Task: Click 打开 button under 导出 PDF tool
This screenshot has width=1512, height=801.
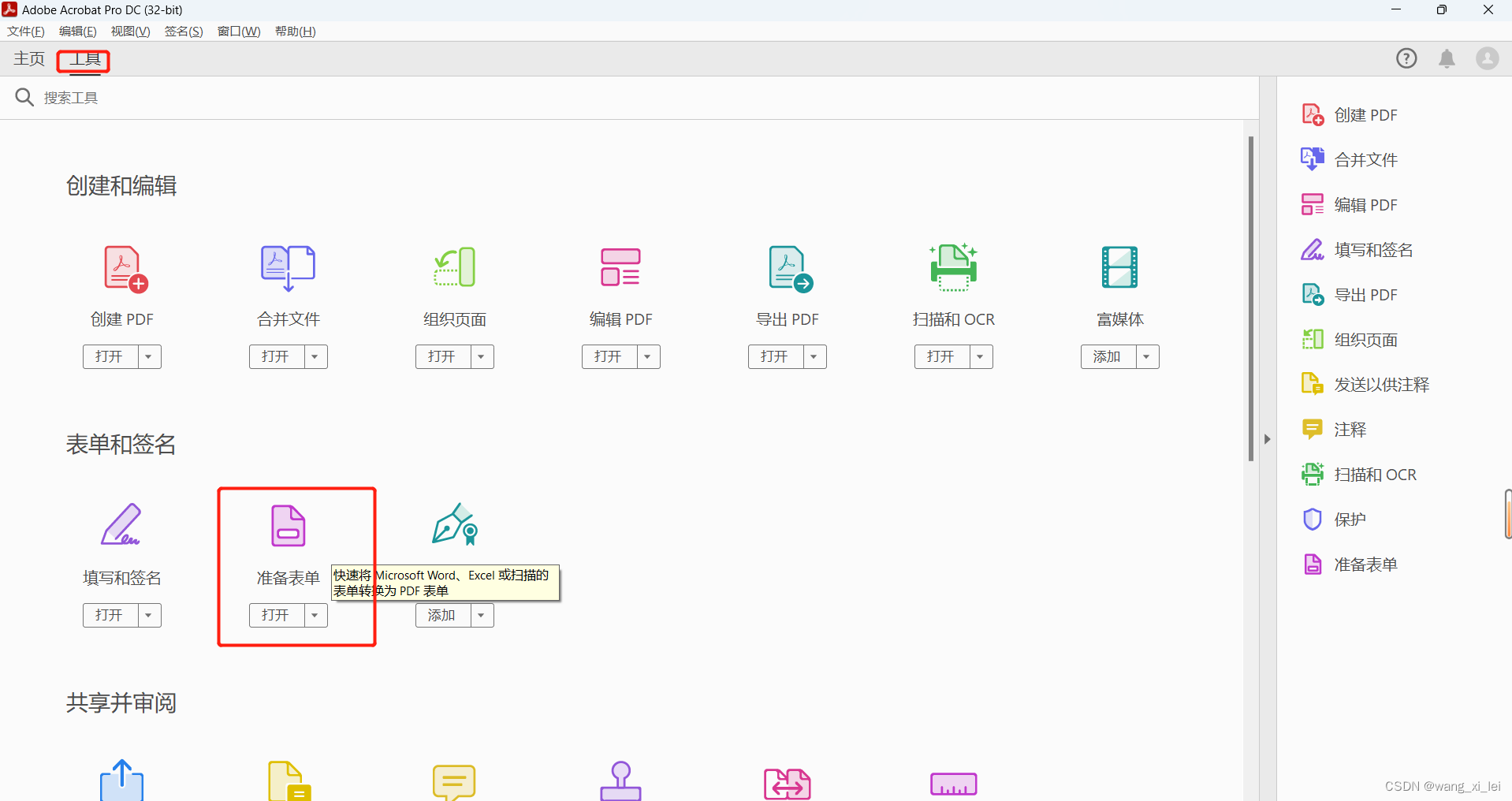Action: coord(776,356)
